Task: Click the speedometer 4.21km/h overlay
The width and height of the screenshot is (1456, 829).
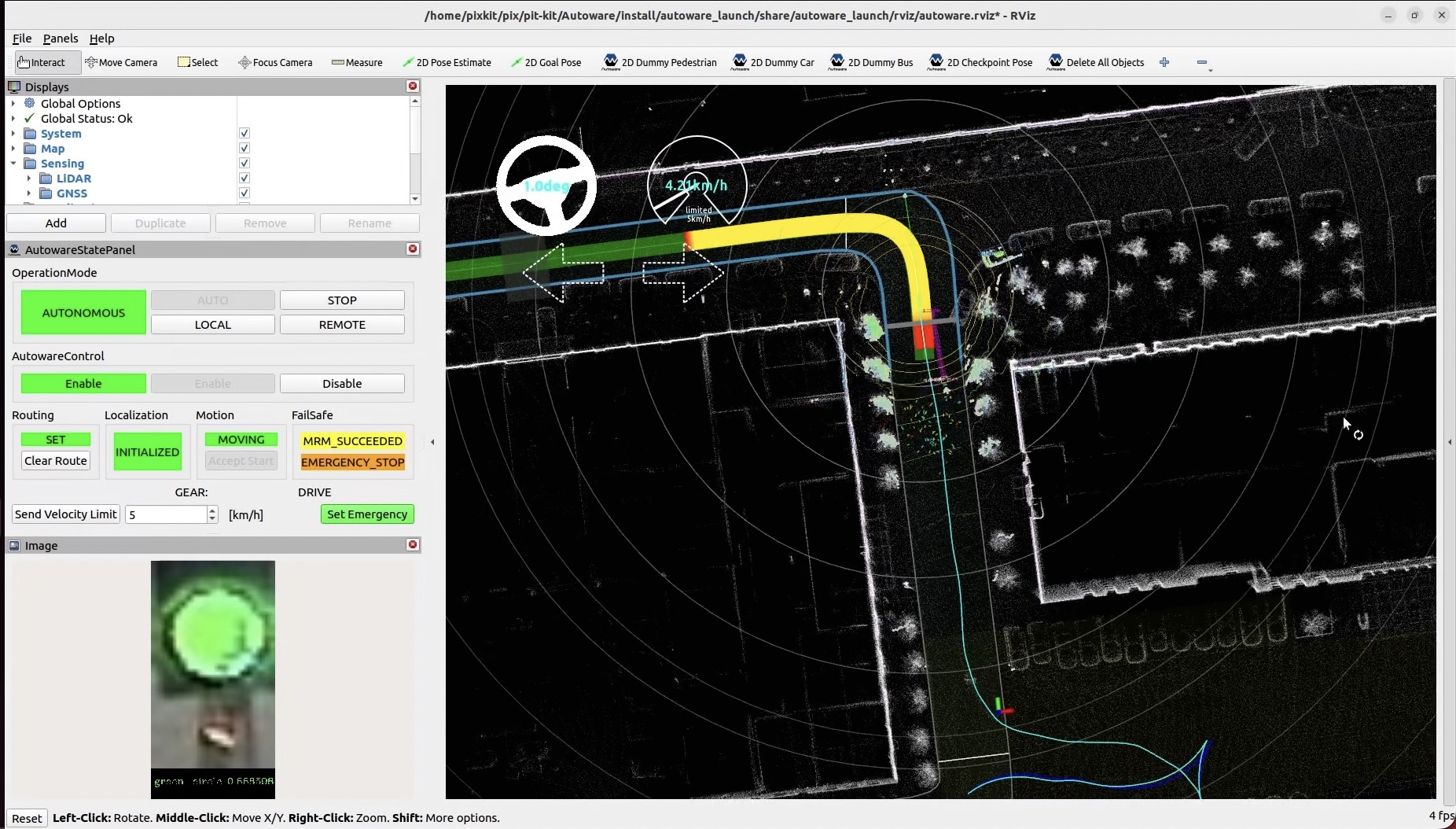Action: pyautogui.click(x=697, y=185)
